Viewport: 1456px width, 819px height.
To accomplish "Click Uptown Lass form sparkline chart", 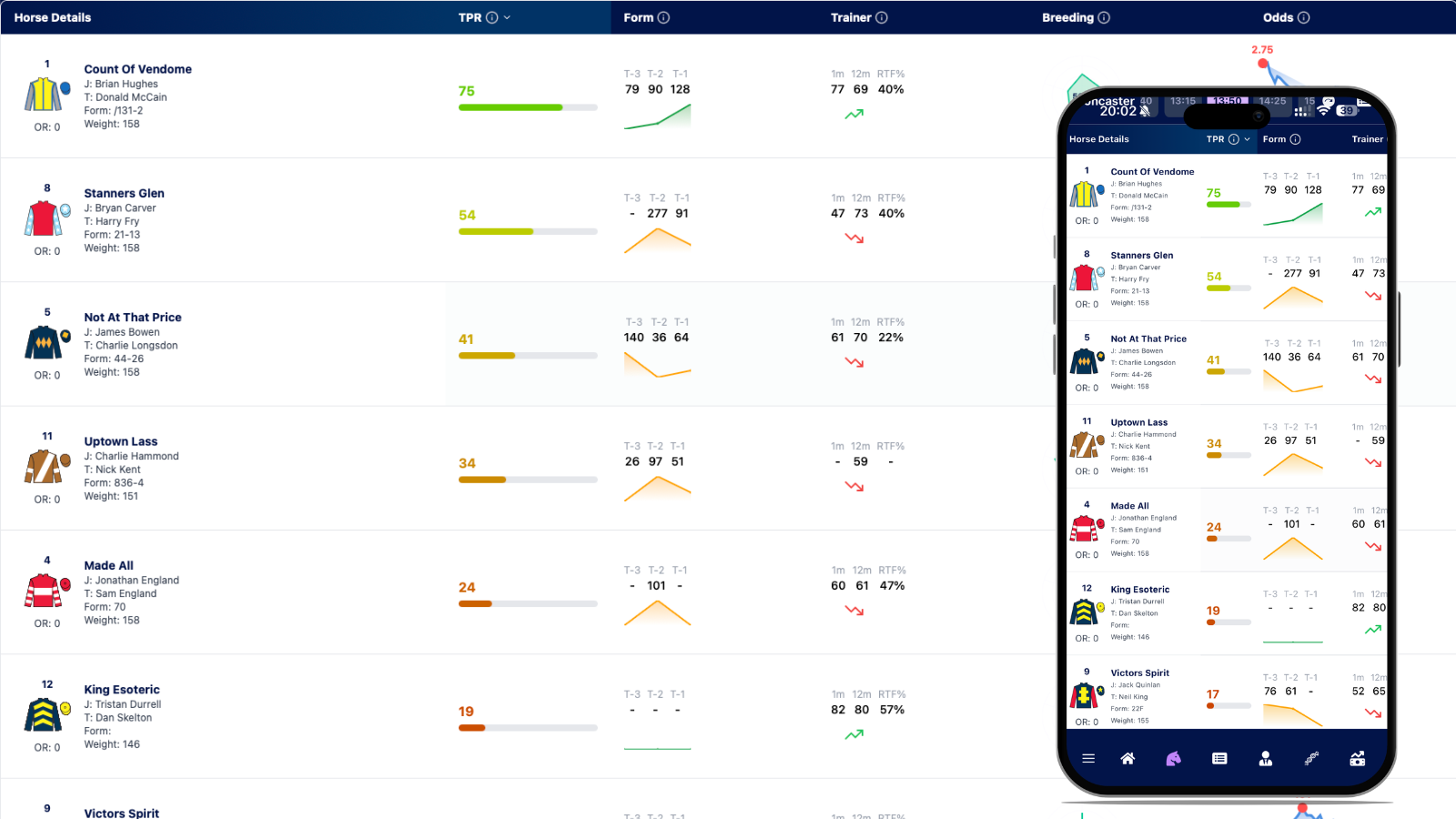I will click(657, 489).
